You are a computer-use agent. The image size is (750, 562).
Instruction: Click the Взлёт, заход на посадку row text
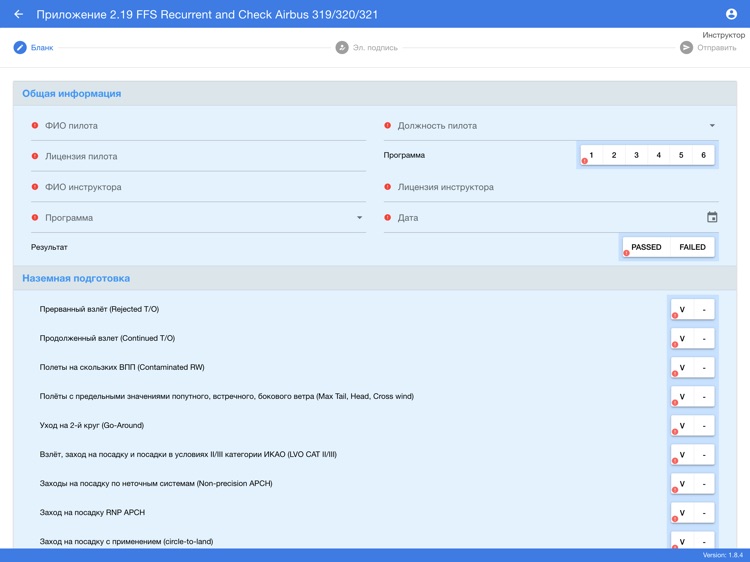(188, 454)
